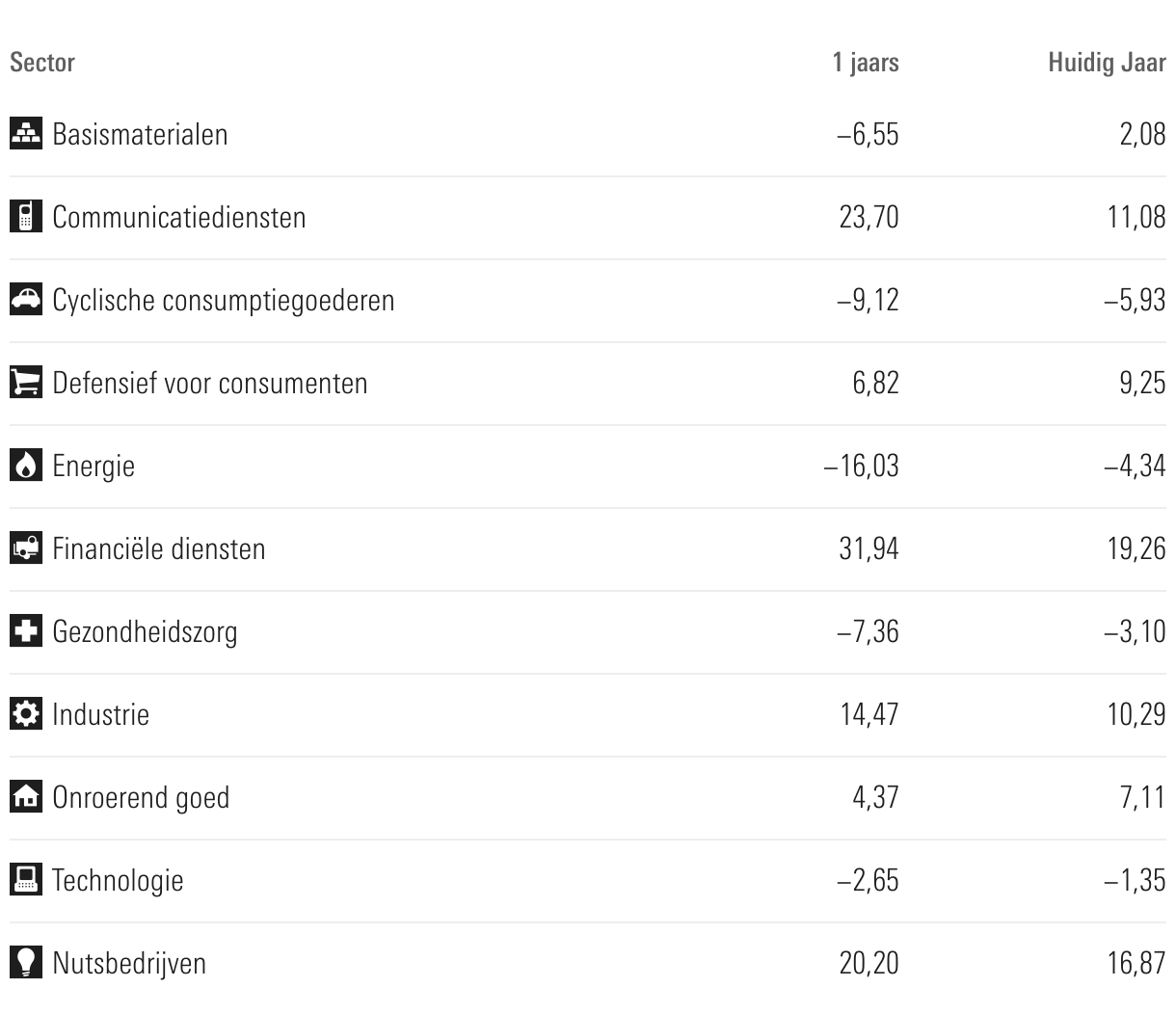Select the Gezondheidszorg sector name
Screen dimensions: 1176x1014
click(x=145, y=631)
